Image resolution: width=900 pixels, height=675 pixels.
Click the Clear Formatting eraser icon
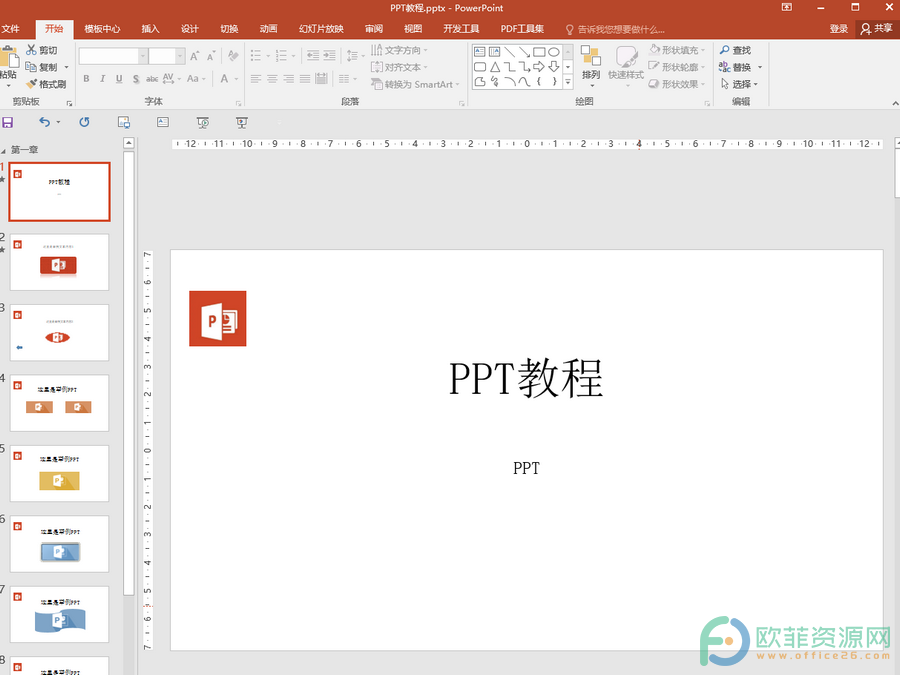[x=232, y=56]
